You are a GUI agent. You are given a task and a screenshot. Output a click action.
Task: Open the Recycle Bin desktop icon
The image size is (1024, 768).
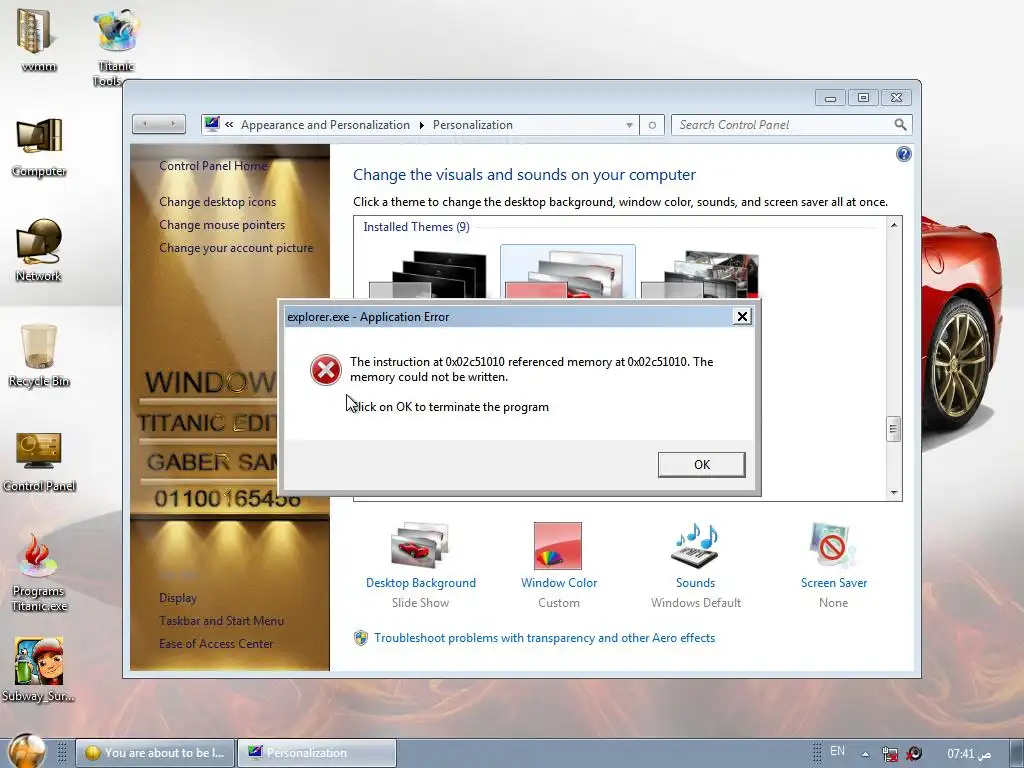(x=39, y=355)
